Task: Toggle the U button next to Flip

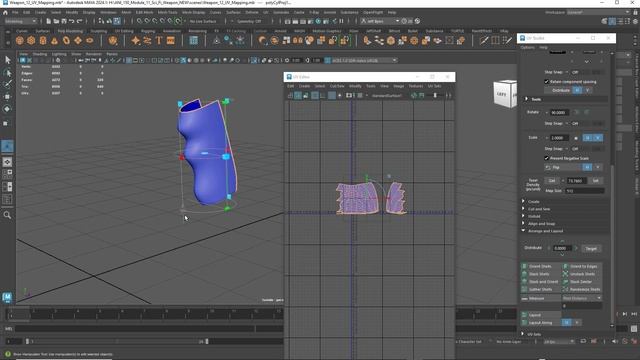Action: (587, 167)
